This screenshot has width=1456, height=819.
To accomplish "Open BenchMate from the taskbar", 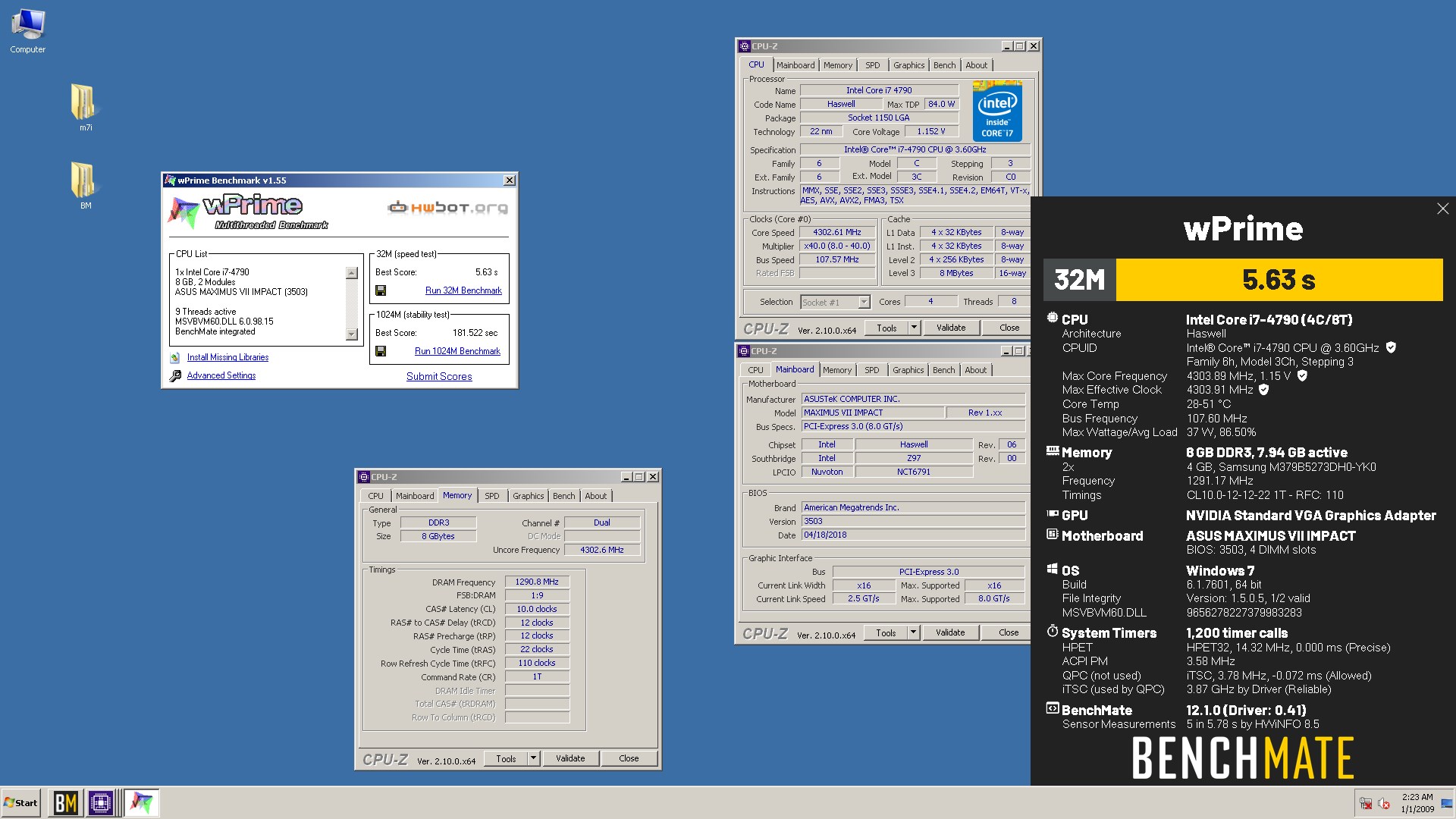I will coord(65,802).
